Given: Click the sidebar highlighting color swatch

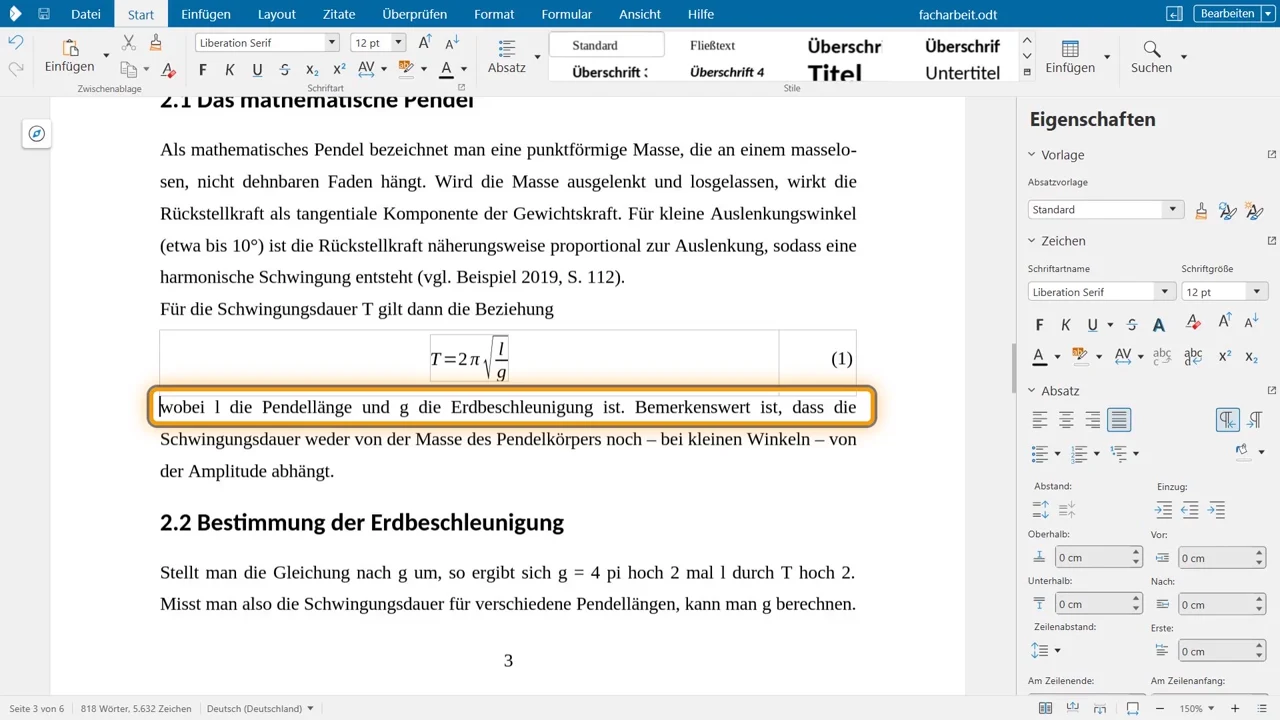Looking at the screenshot, I should (1079, 356).
